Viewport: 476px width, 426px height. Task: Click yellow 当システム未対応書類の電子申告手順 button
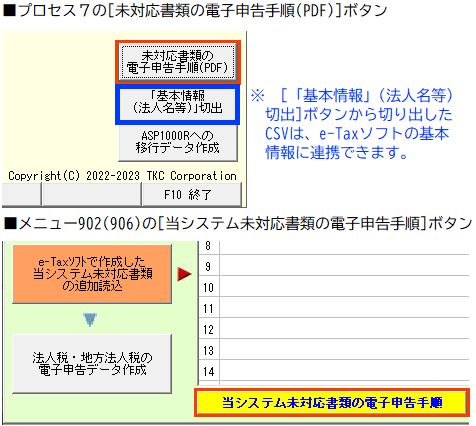tap(332, 403)
